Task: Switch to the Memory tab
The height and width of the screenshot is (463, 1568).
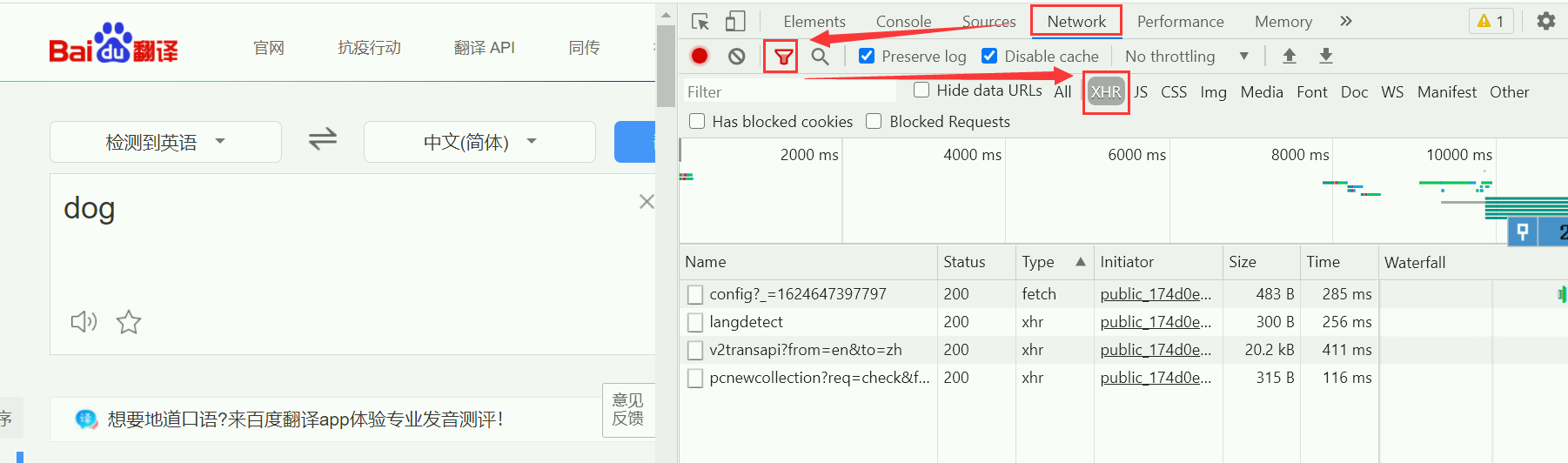Action: (1283, 22)
